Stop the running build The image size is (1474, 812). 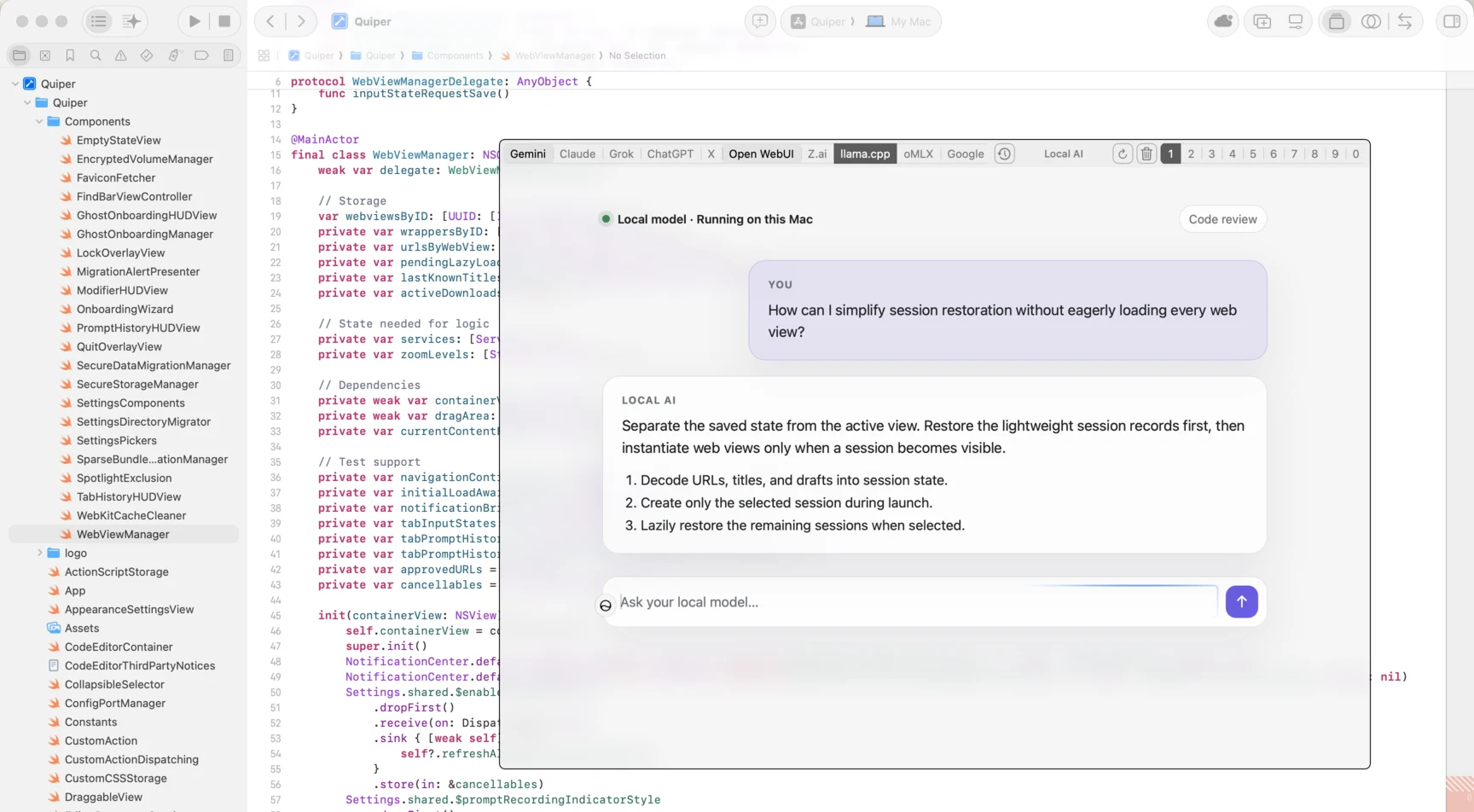coord(224,21)
